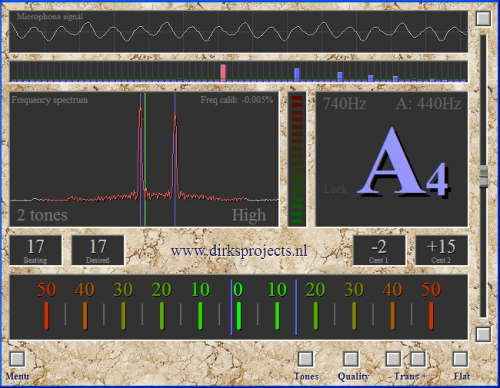Click the vertical slider thumb handle
500x388 pixels.
(483, 175)
